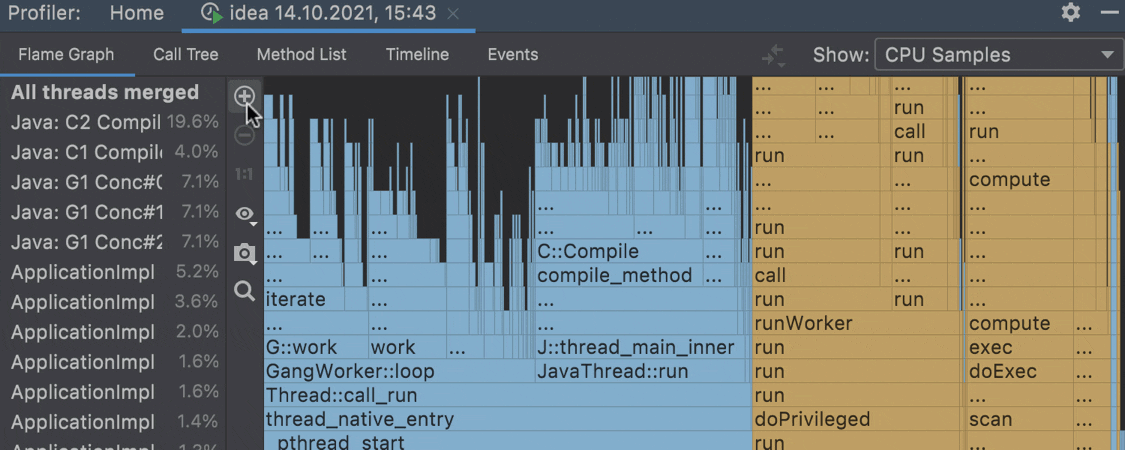This screenshot has width=1125, height=450.
Task: Click the _pthread_start frame
Action: point(507,441)
